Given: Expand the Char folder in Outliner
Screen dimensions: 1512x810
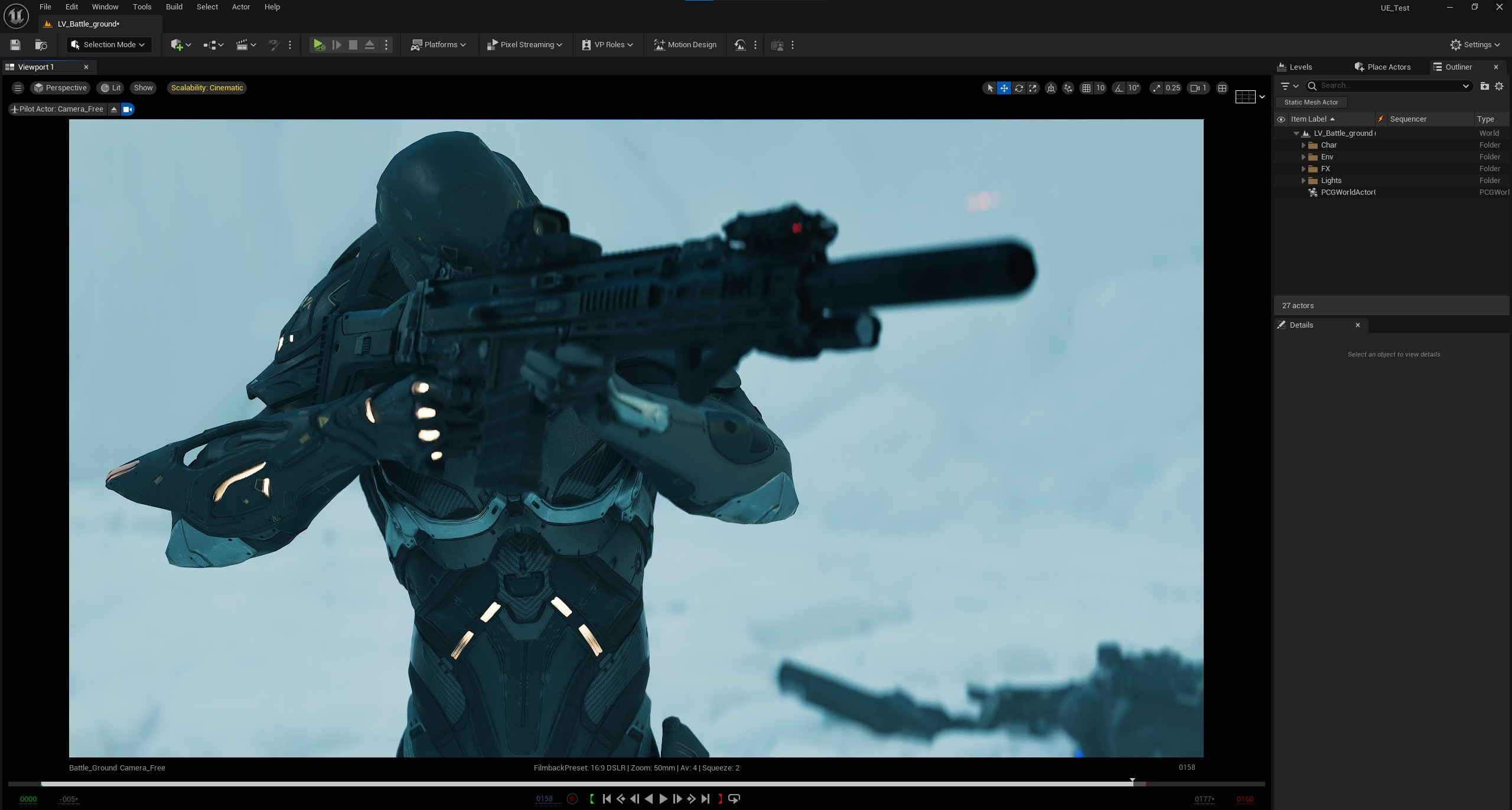Looking at the screenshot, I should [1303, 145].
